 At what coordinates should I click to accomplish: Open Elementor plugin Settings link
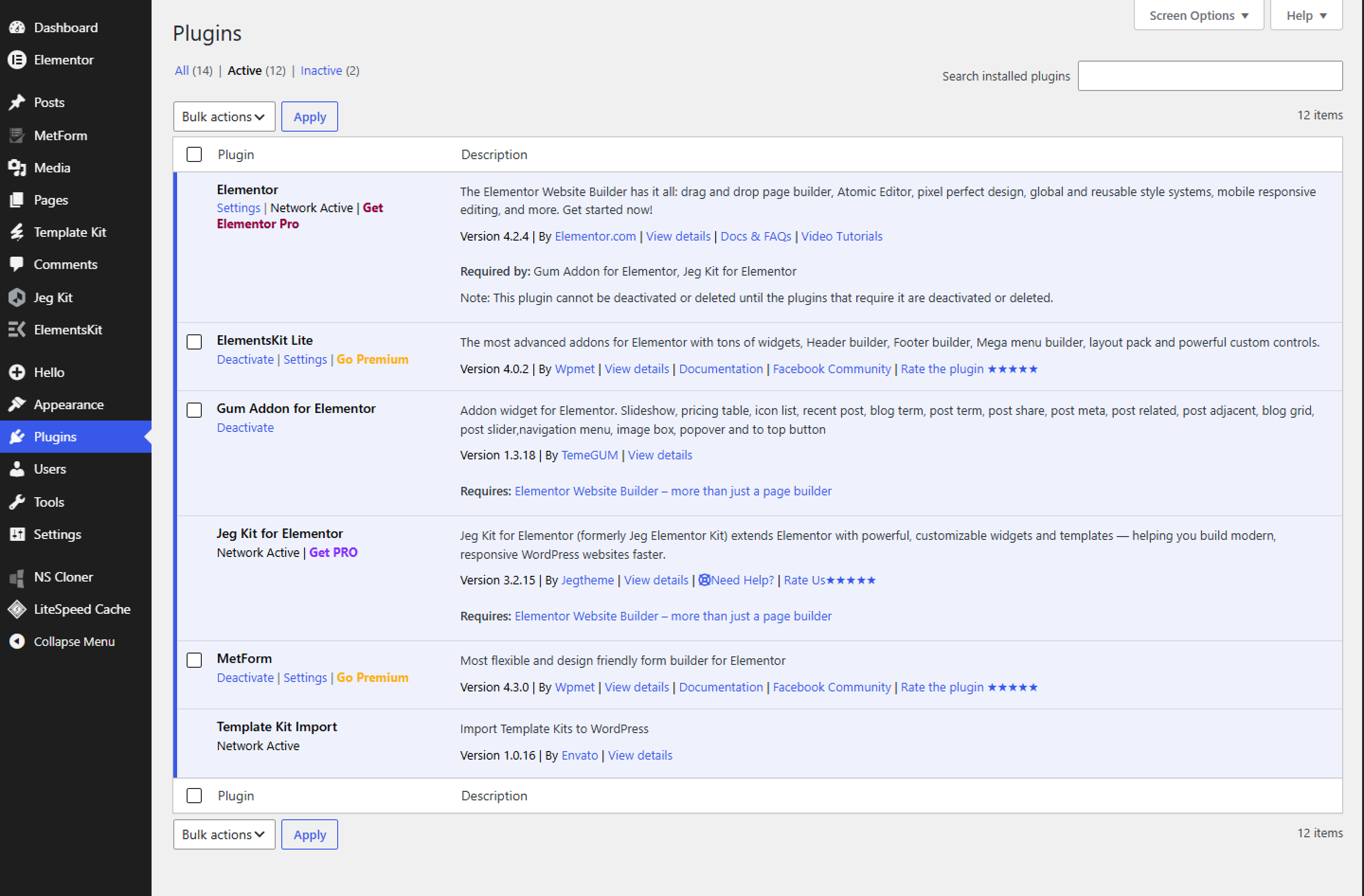(x=238, y=208)
